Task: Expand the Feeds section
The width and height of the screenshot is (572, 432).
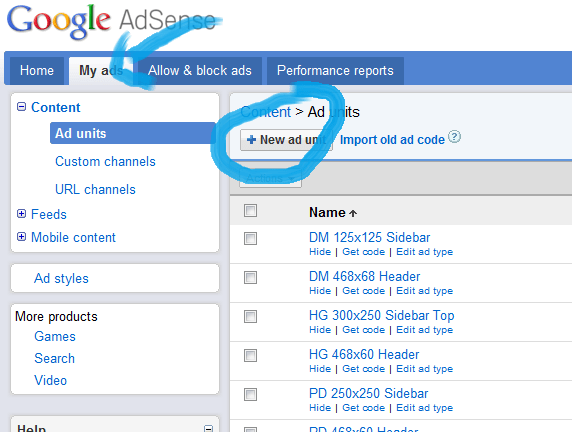Action: point(22,213)
